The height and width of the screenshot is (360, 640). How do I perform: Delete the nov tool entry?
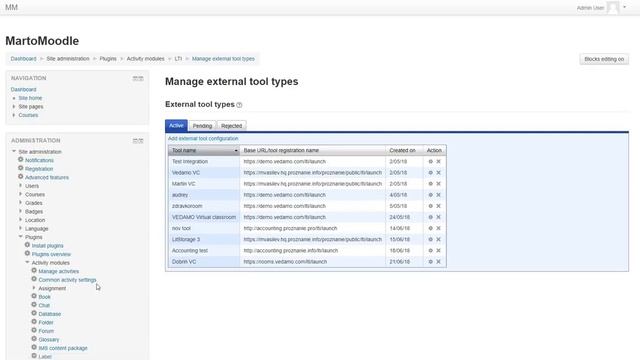(x=438, y=228)
